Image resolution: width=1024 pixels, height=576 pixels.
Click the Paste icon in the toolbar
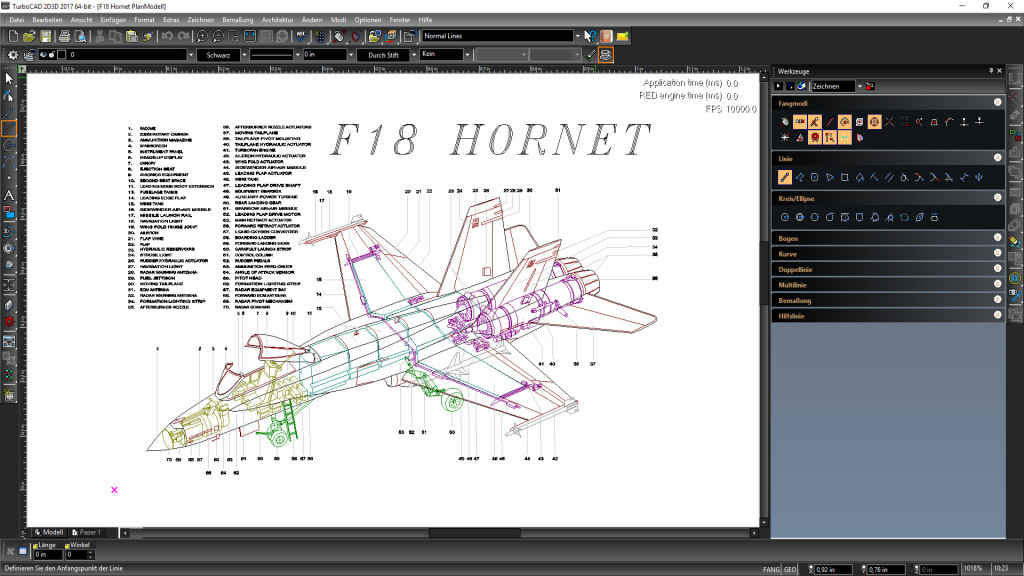(x=132, y=35)
